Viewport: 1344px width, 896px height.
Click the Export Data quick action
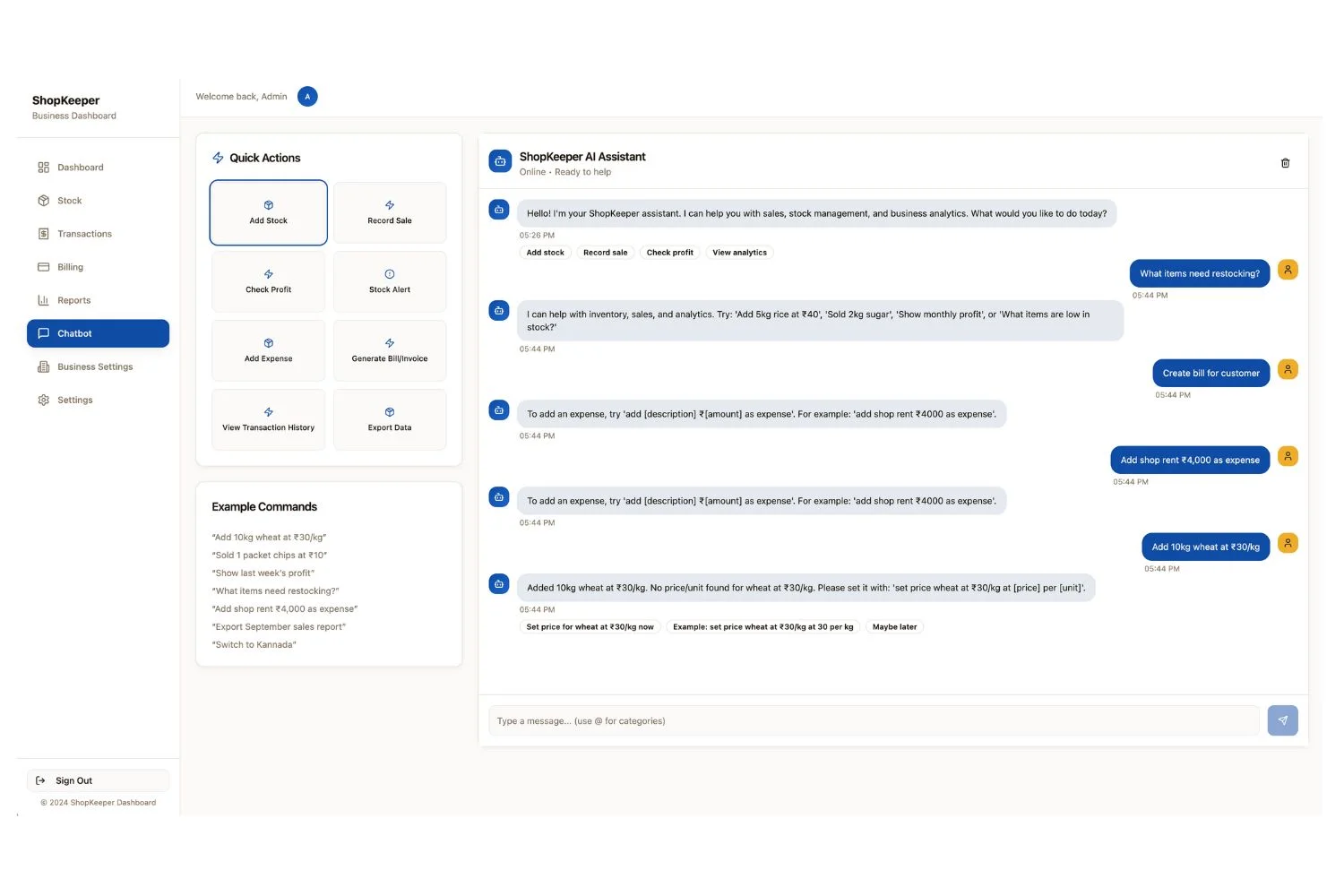click(x=390, y=419)
